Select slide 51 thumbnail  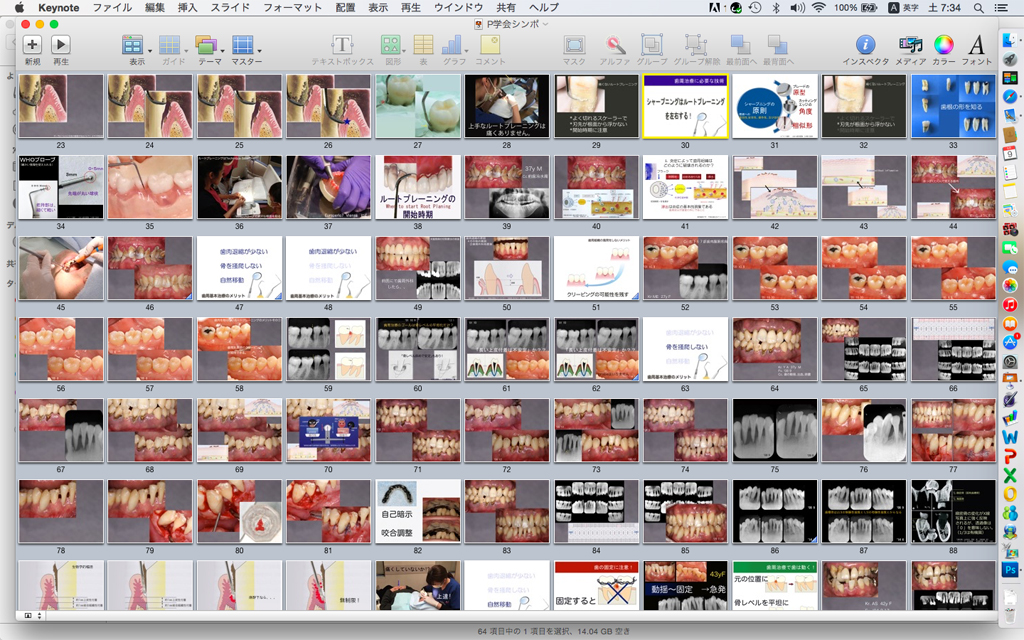click(596, 268)
